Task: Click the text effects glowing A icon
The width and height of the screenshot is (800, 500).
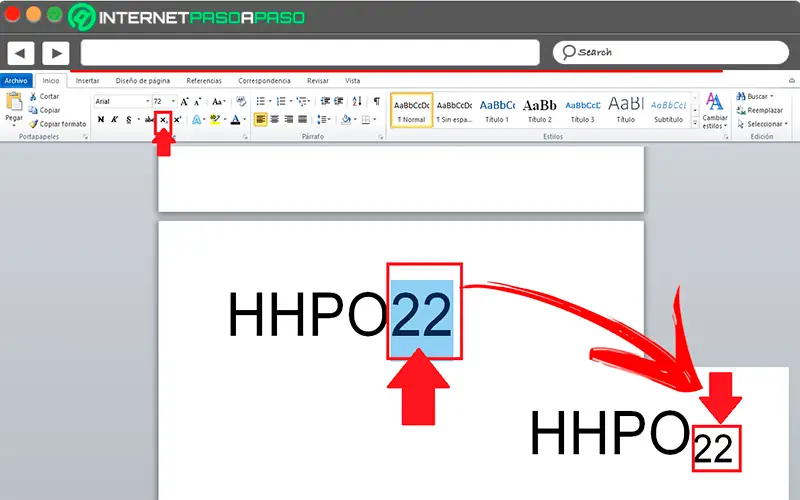Action: coord(196,119)
